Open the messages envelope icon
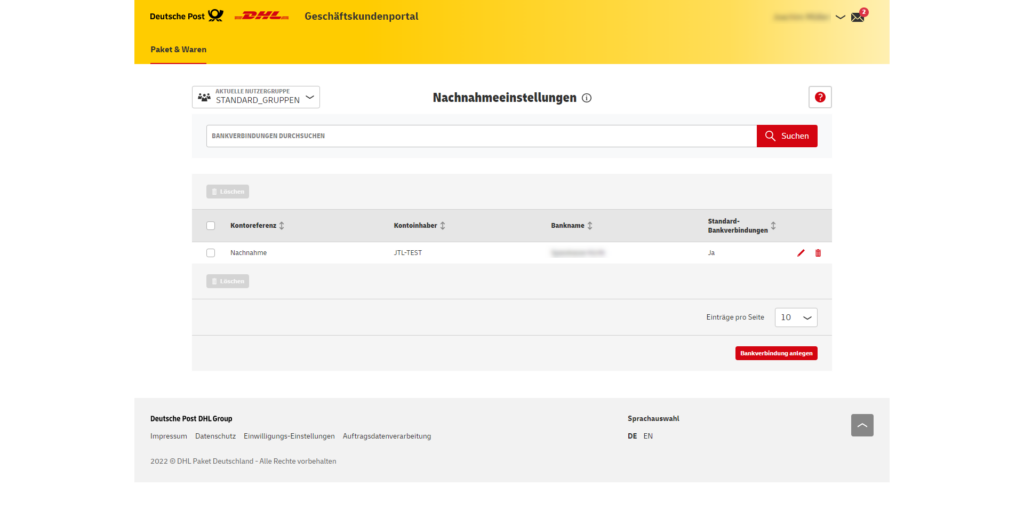Screen dimensions: 1024x517 [857, 18]
